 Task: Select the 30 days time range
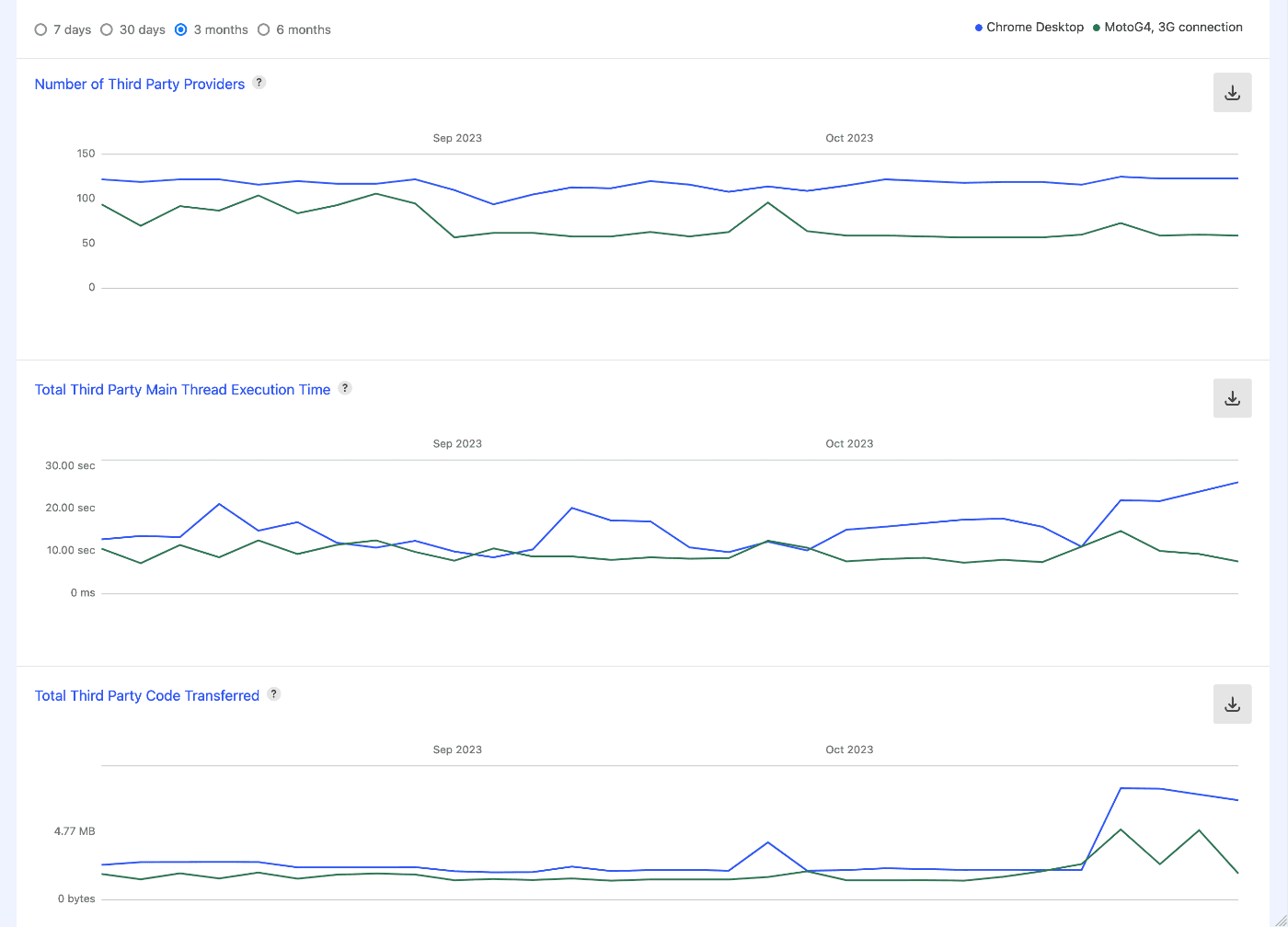coord(107,29)
